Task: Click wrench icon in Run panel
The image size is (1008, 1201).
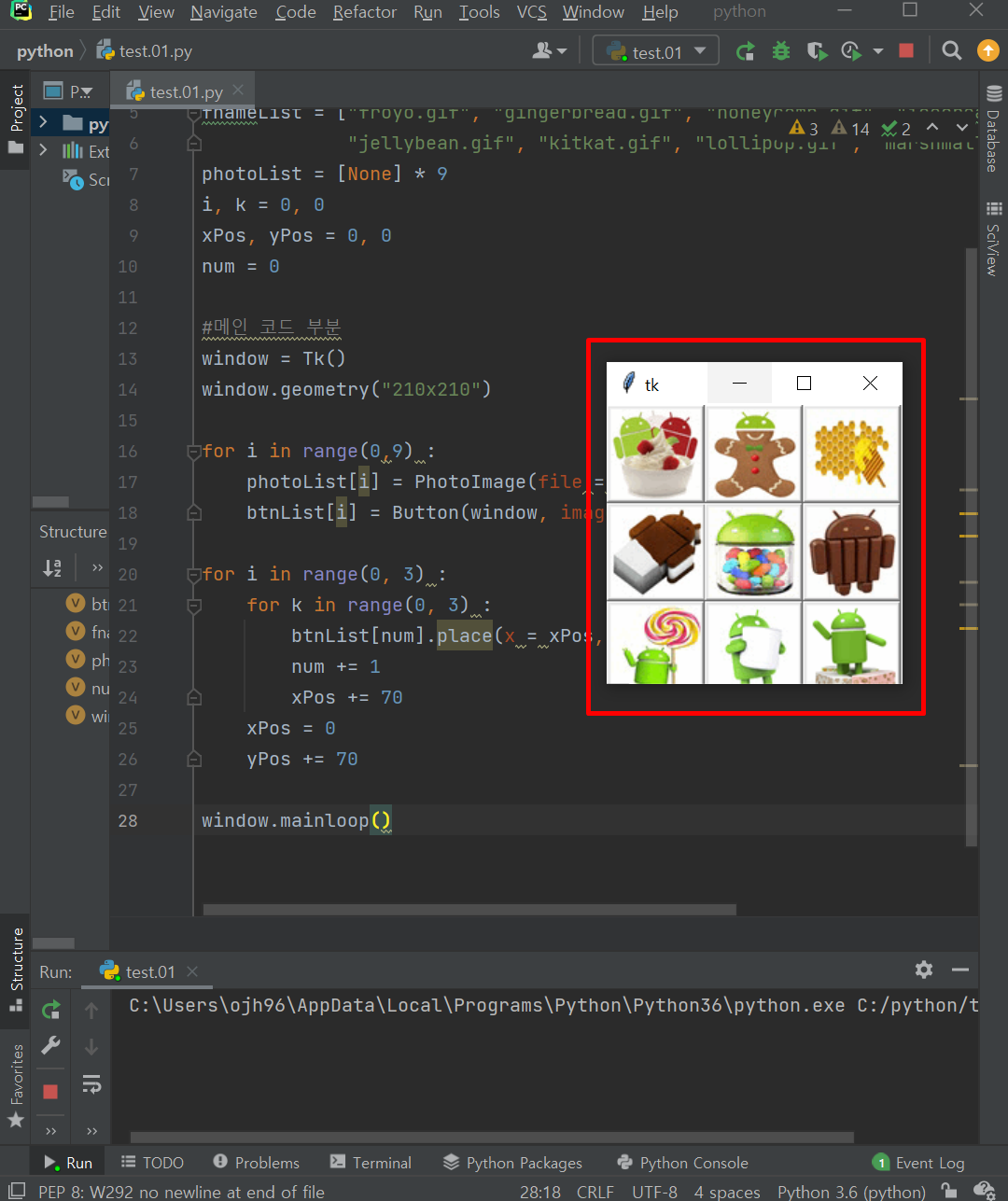Action: pos(51,1045)
